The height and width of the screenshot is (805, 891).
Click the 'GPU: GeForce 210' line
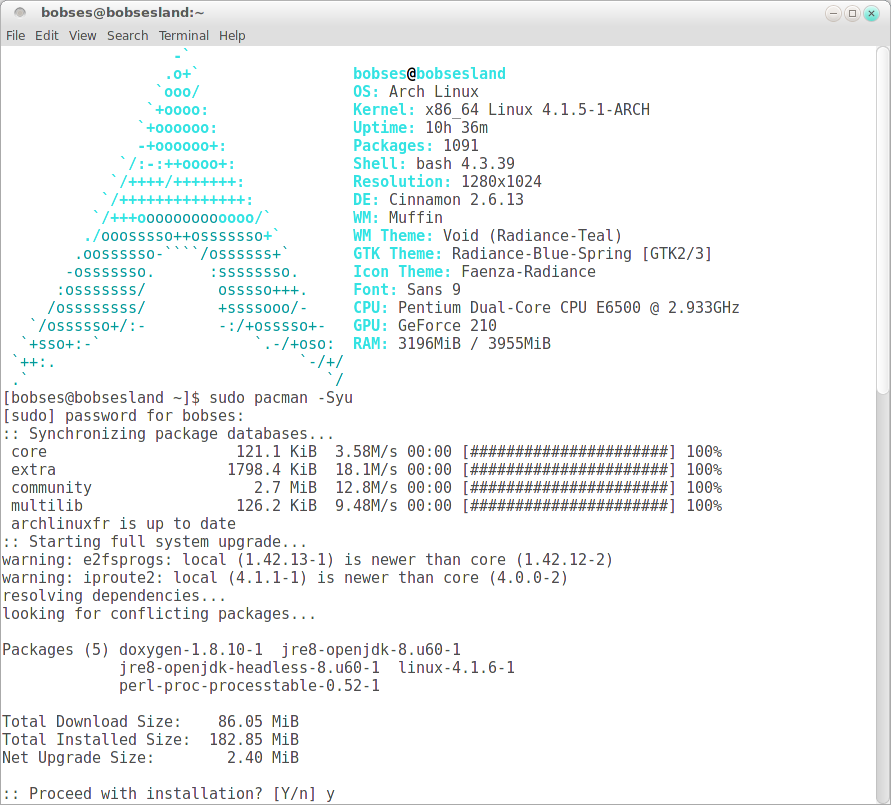[425, 326]
